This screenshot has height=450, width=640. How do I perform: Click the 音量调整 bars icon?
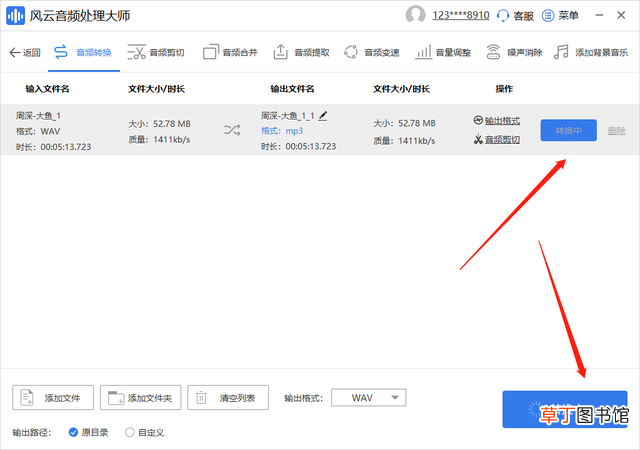[x=423, y=52]
